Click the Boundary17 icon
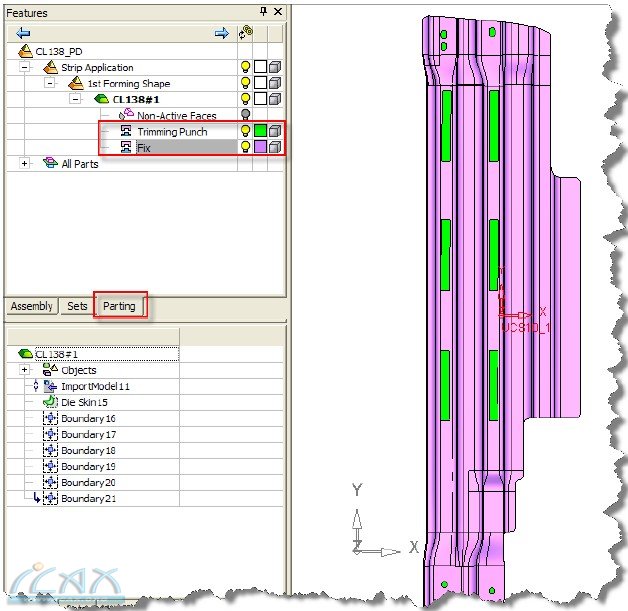Screen dimensions: 628x611 (x=50, y=434)
